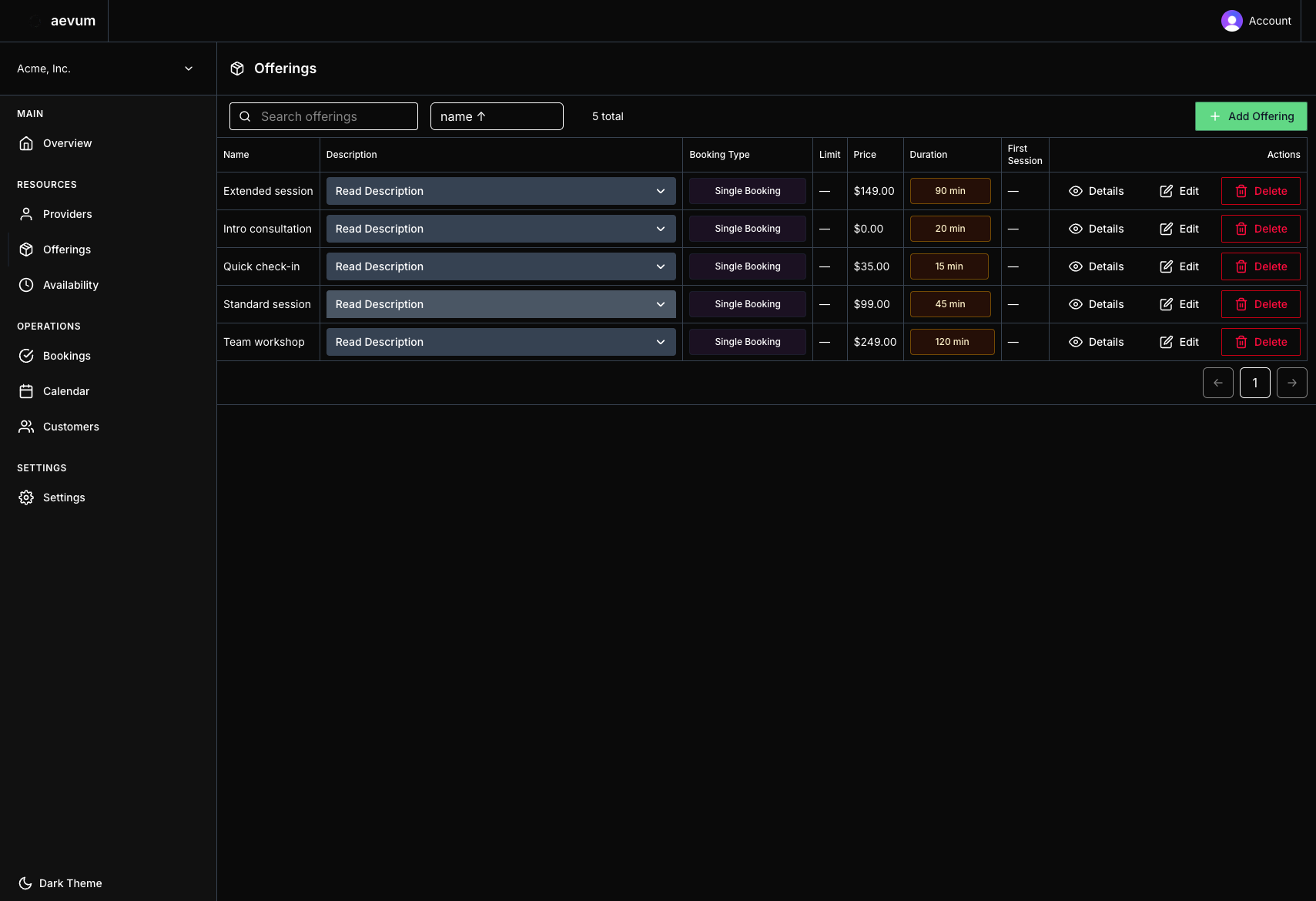Edit the Intro consultation offering
1316x901 pixels.
pos(1180,229)
